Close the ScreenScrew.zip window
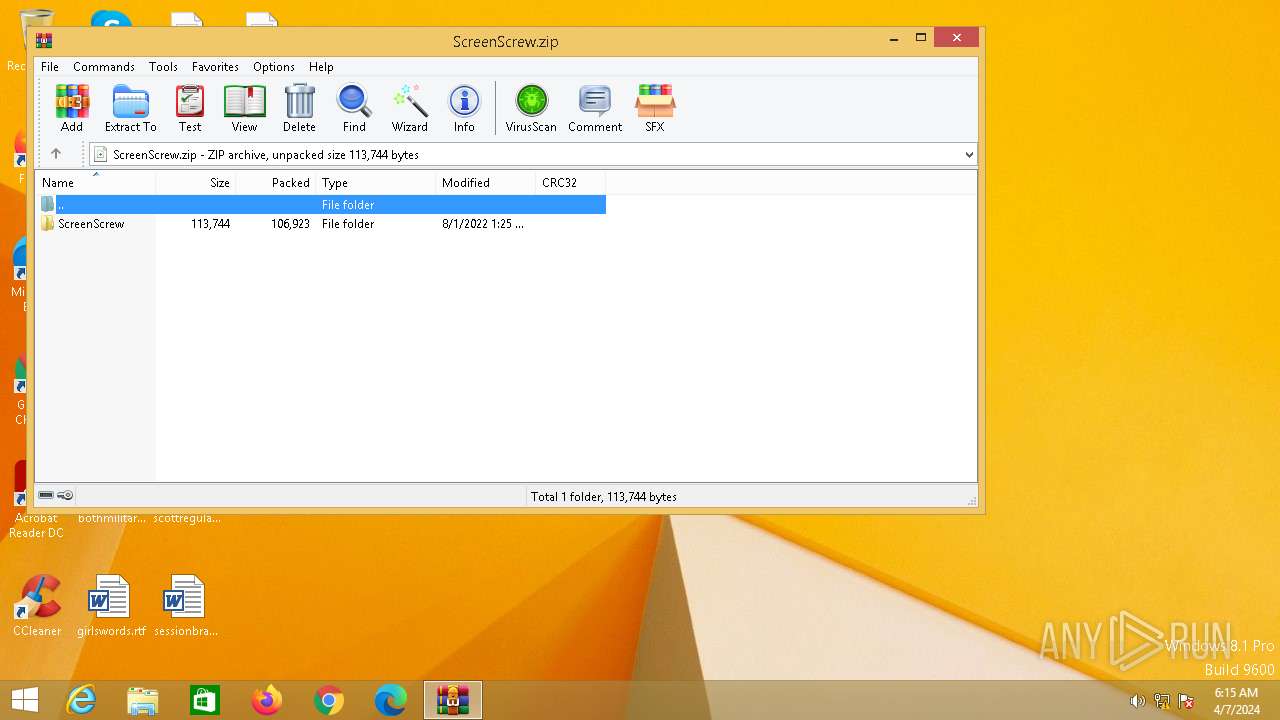 (x=957, y=38)
